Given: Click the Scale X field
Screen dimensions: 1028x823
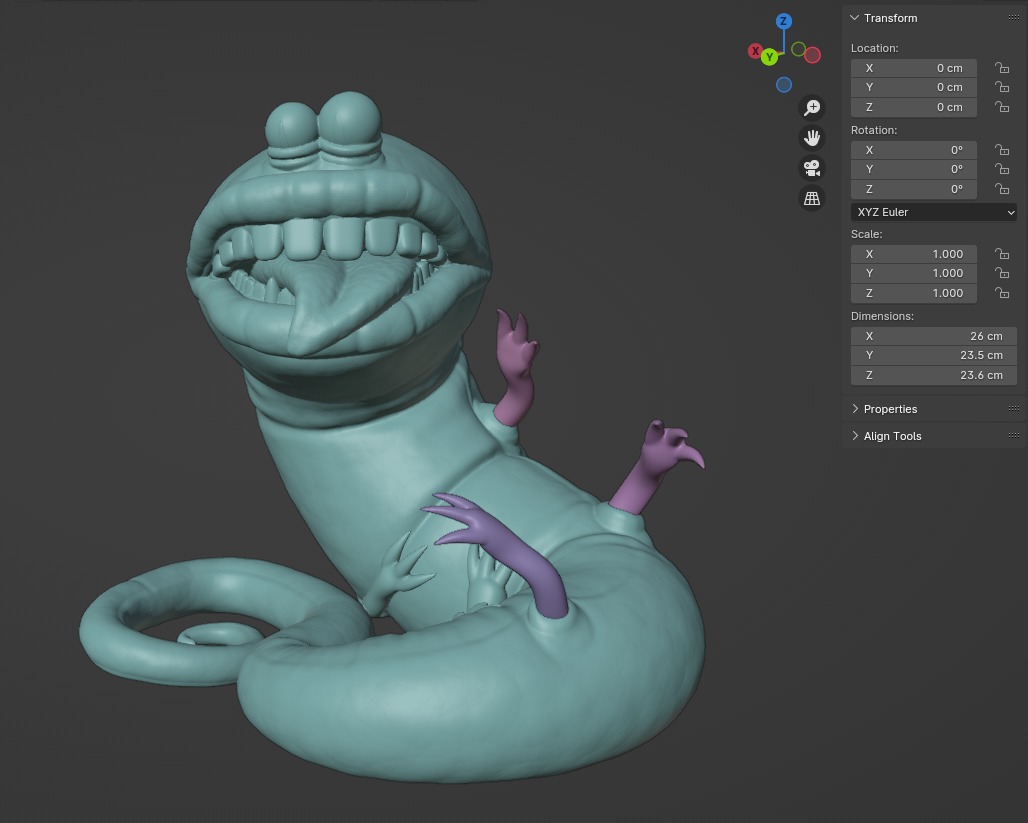Looking at the screenshot, I should pyautogui.click(x=914, y=254).
